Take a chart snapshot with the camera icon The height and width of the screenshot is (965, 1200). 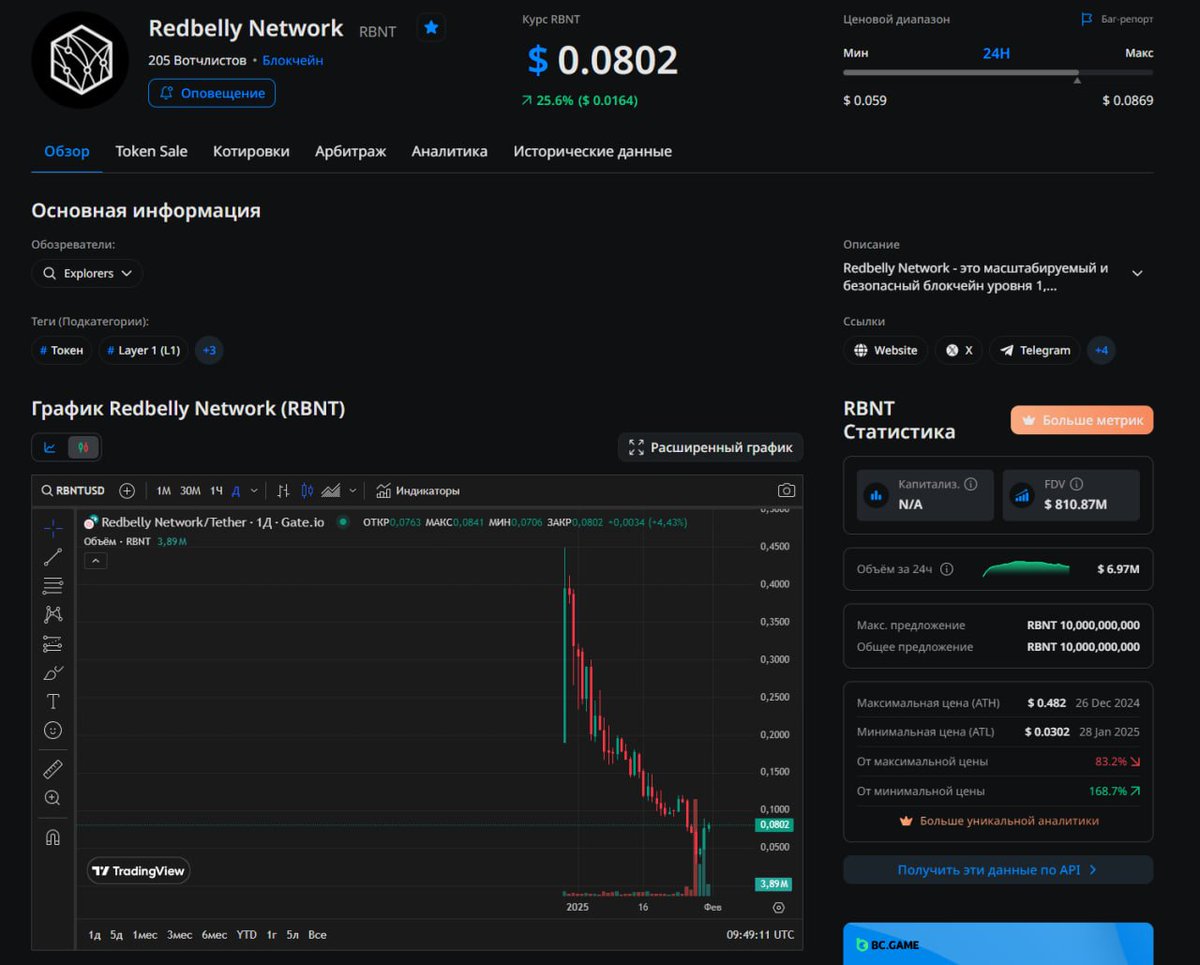[x=786, y=490]
